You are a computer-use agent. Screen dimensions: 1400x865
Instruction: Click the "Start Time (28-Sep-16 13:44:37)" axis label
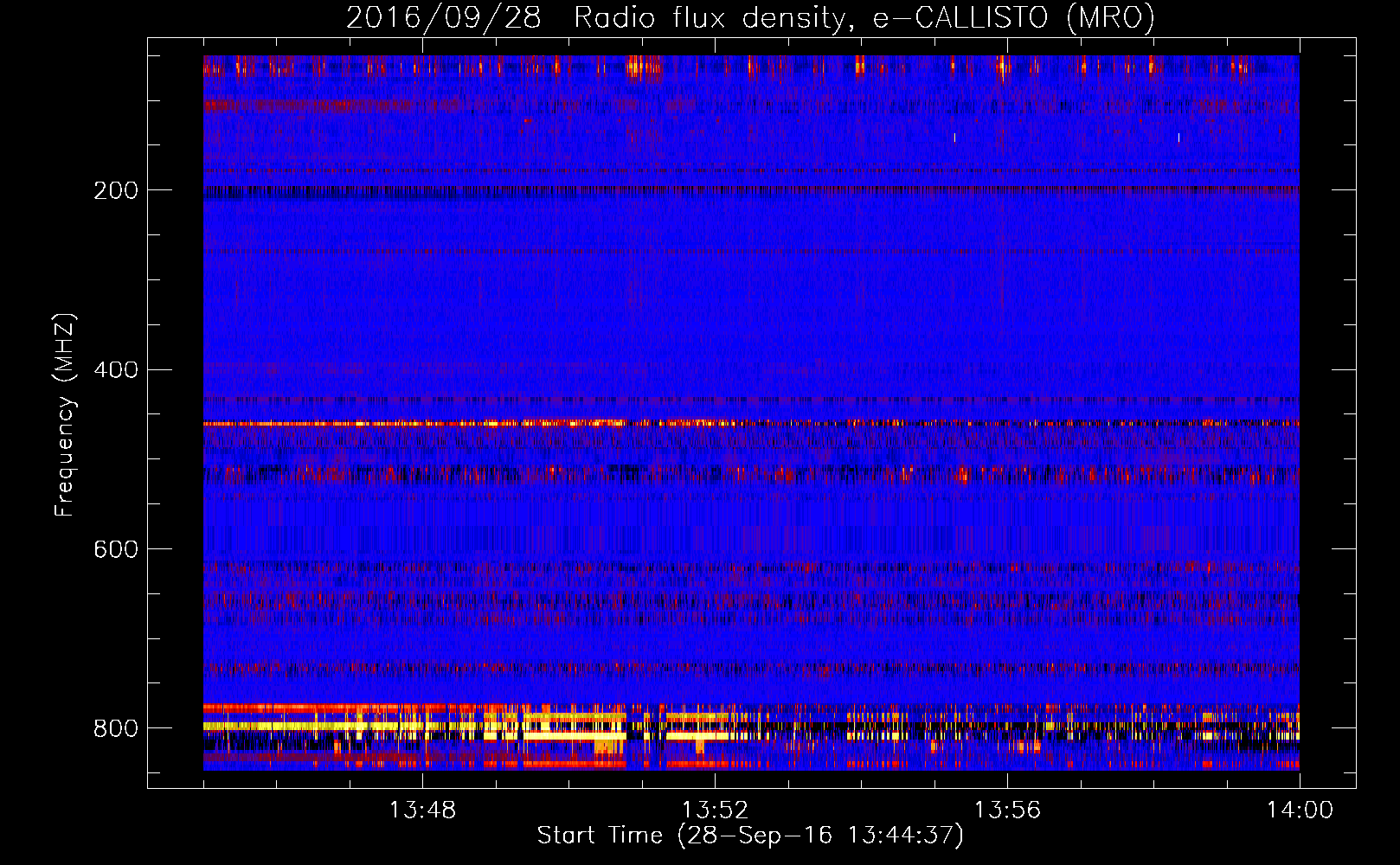750,836
